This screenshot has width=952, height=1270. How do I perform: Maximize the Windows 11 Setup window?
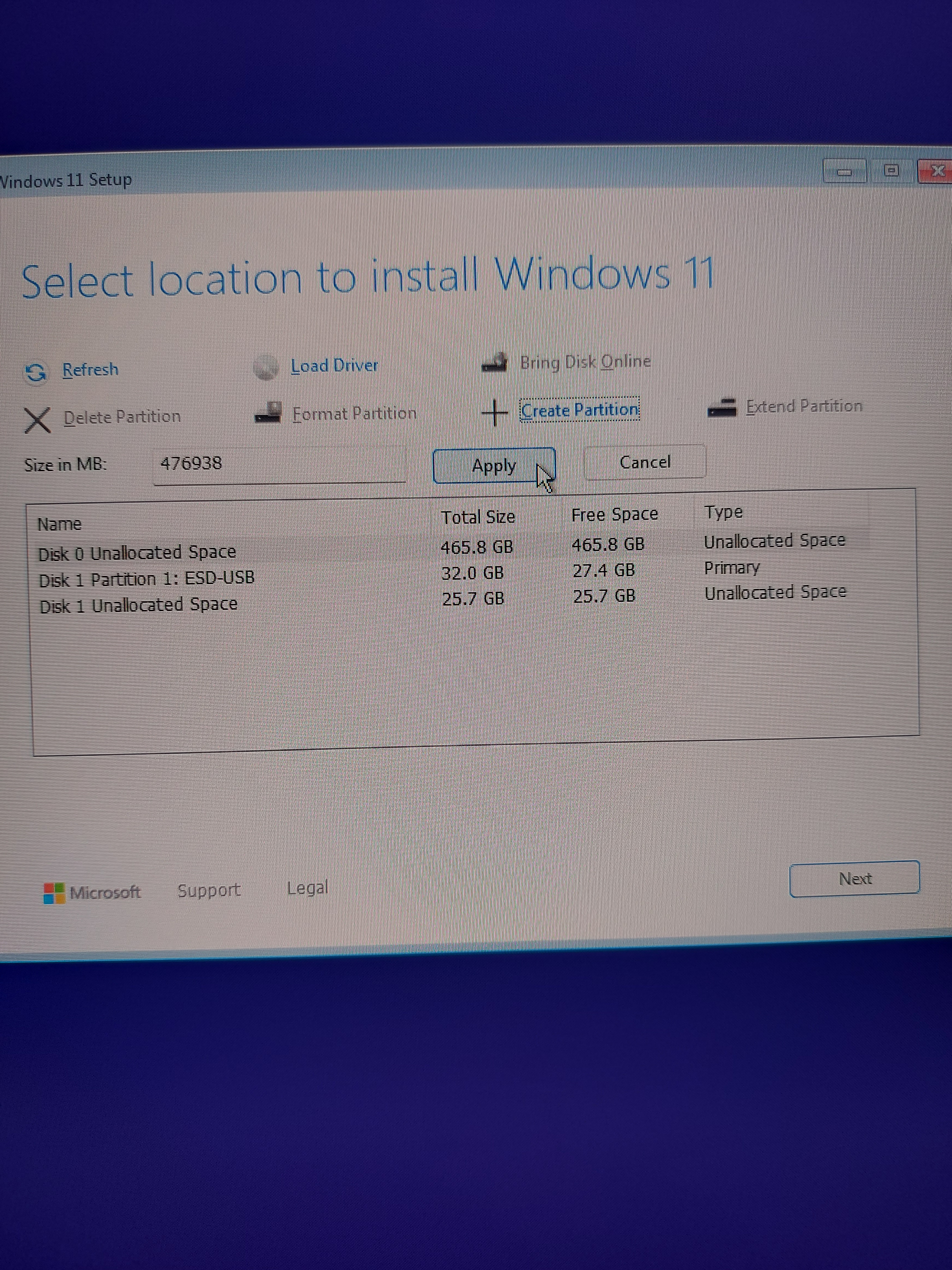tap(891, 171)
